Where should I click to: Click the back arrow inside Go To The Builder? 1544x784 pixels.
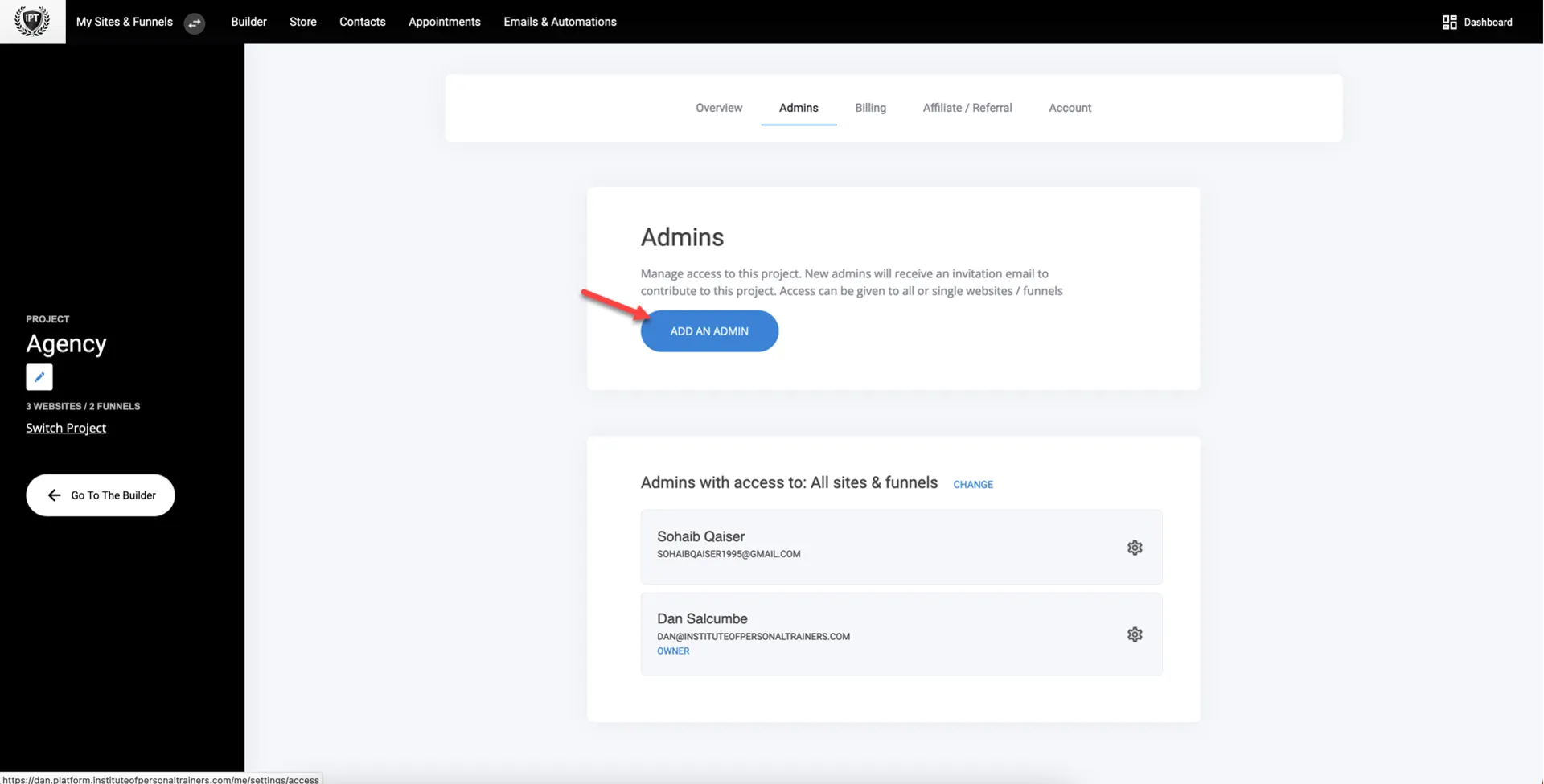(54, 495)
